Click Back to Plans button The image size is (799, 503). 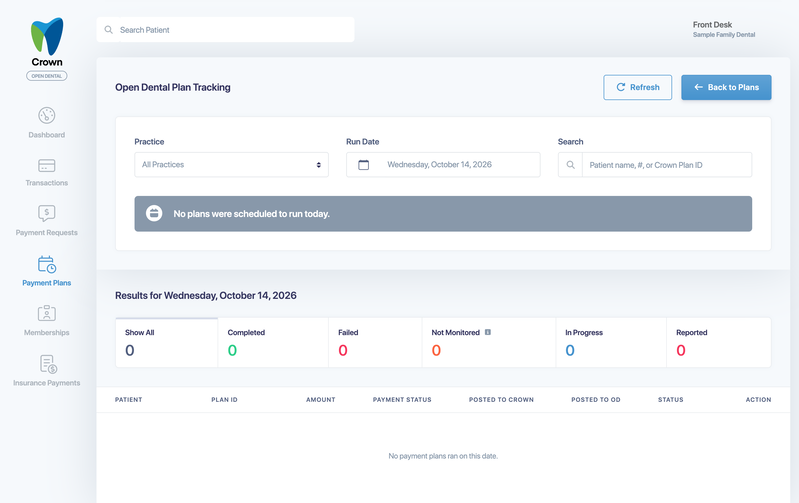point(726,87)
